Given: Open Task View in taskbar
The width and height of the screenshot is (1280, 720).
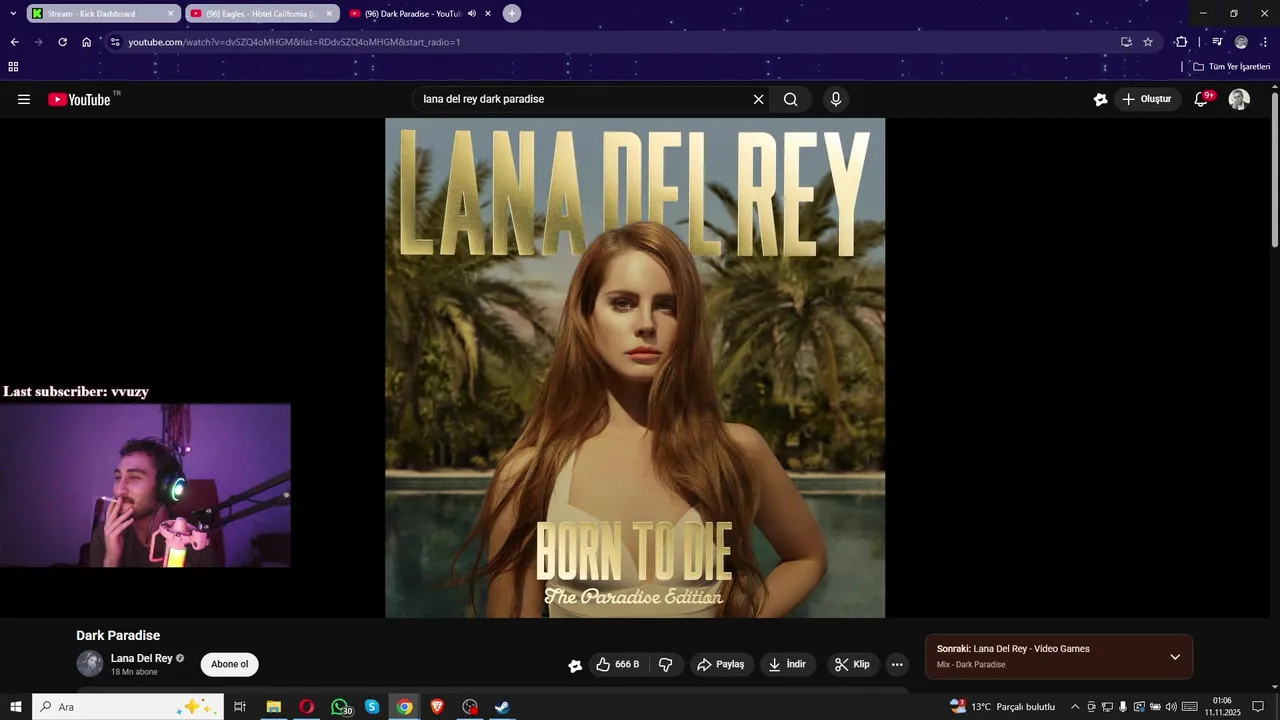Looking at the screenshot, I should coord(240,707).
